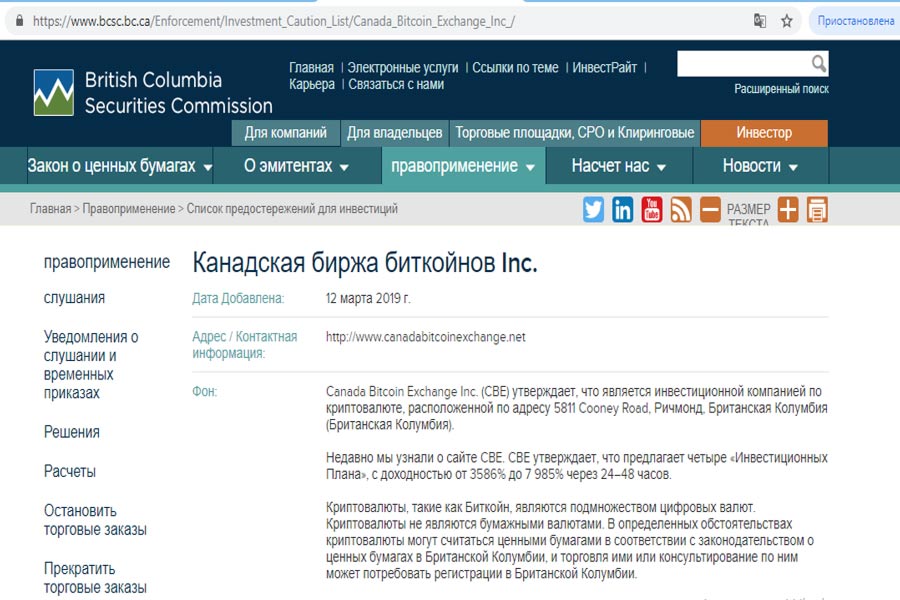Open the BCSC Twitter page icon
Image resolution: width=900 pixels, height=600 pixels.
point(593,209)
